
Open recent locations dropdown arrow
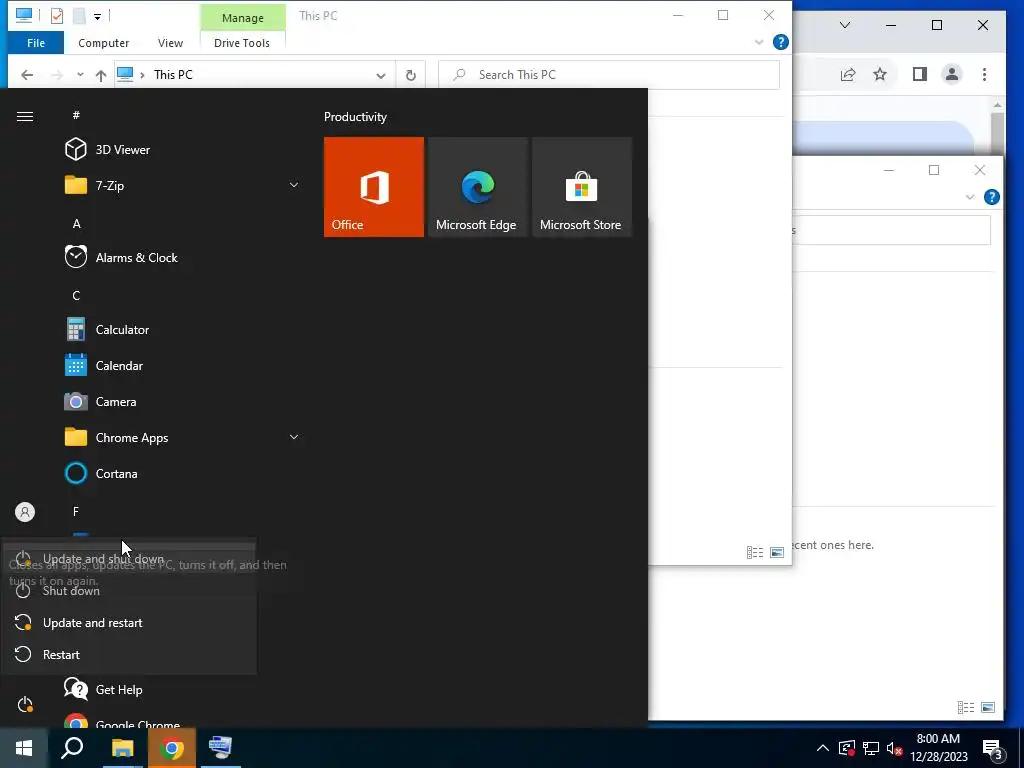tap(80, 75)
